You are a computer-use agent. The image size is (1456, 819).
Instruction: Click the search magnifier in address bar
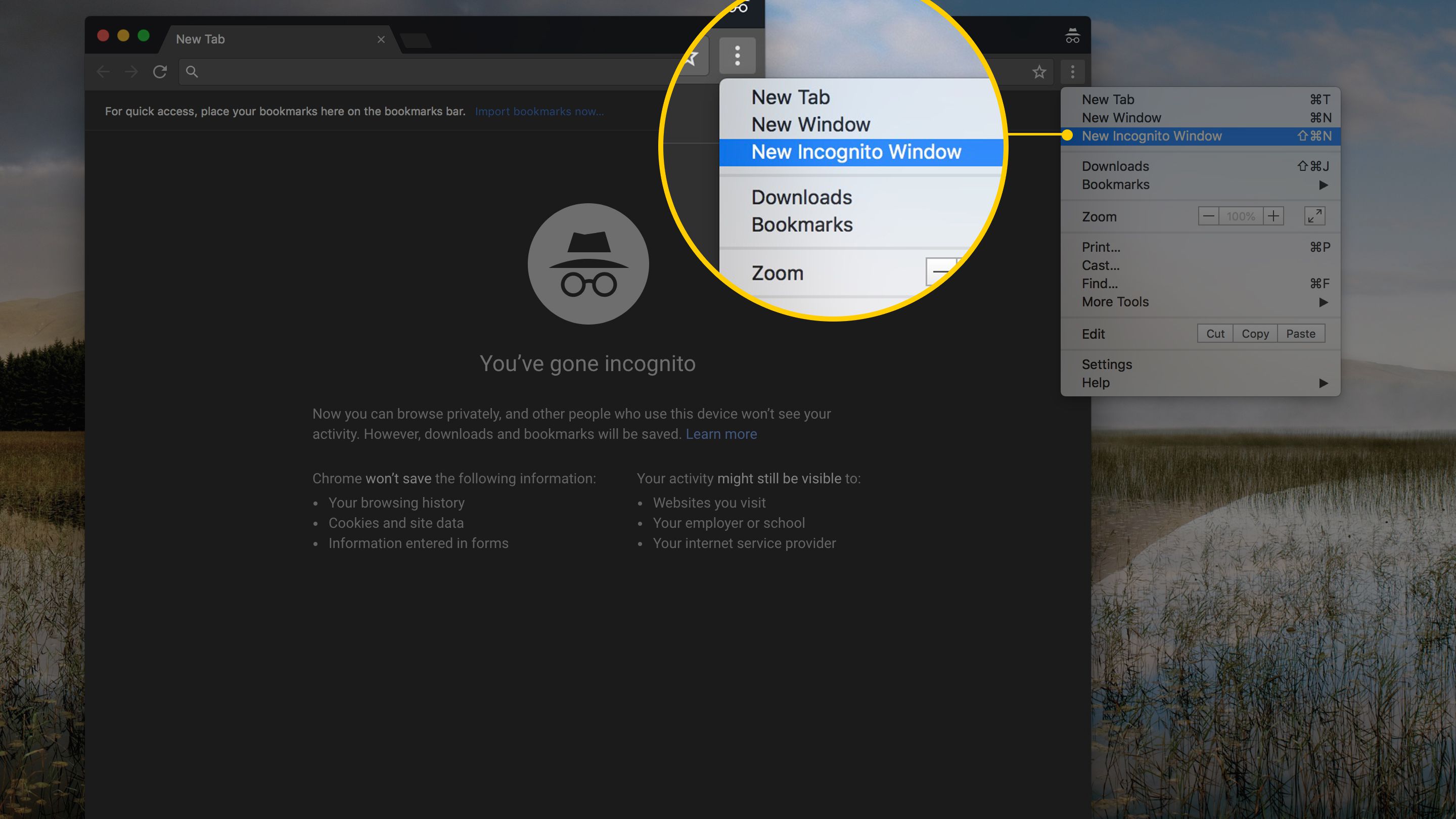click(x=192, y=72)
